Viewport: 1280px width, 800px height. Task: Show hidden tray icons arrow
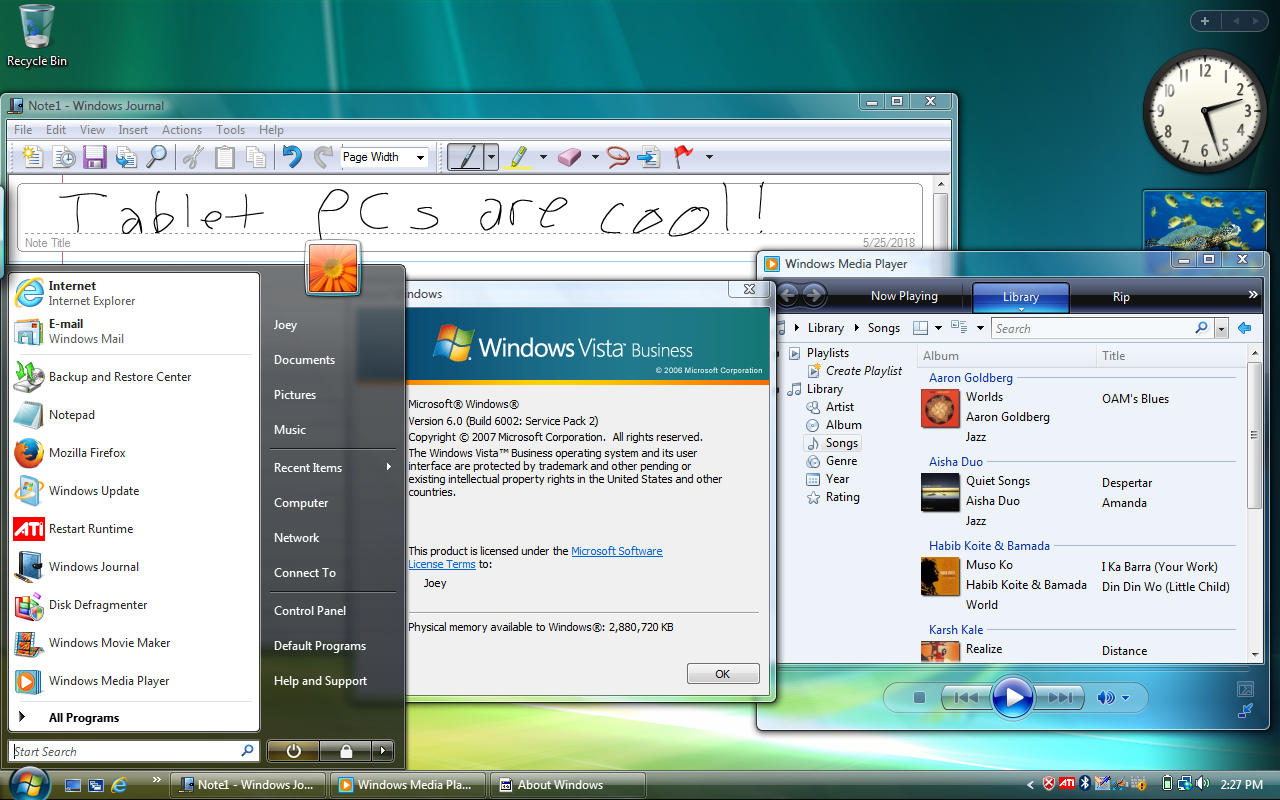[1030, 785]
